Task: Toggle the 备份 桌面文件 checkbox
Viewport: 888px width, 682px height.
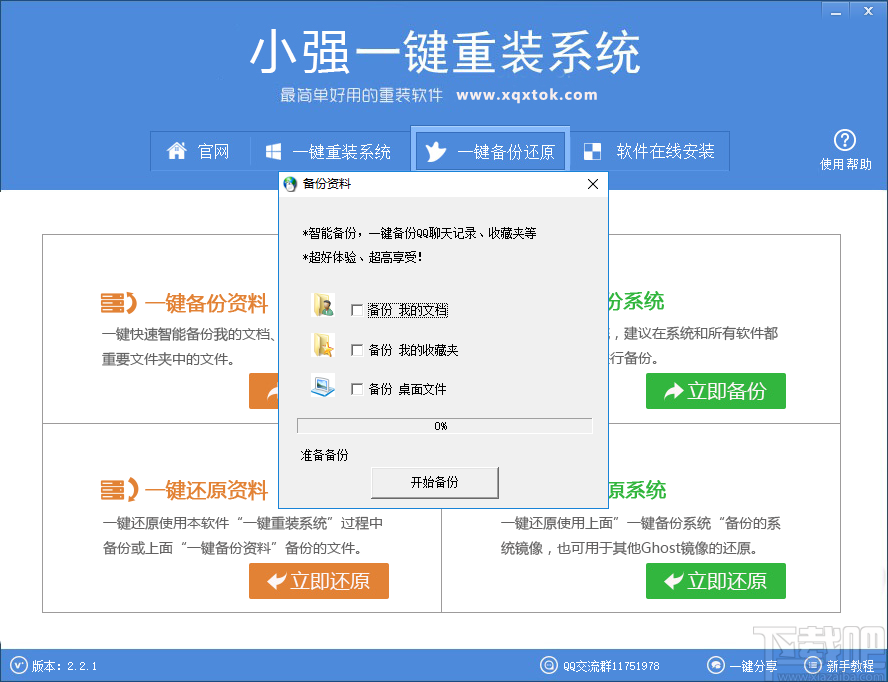Action: pyautogui.click(x=357, y=388)
